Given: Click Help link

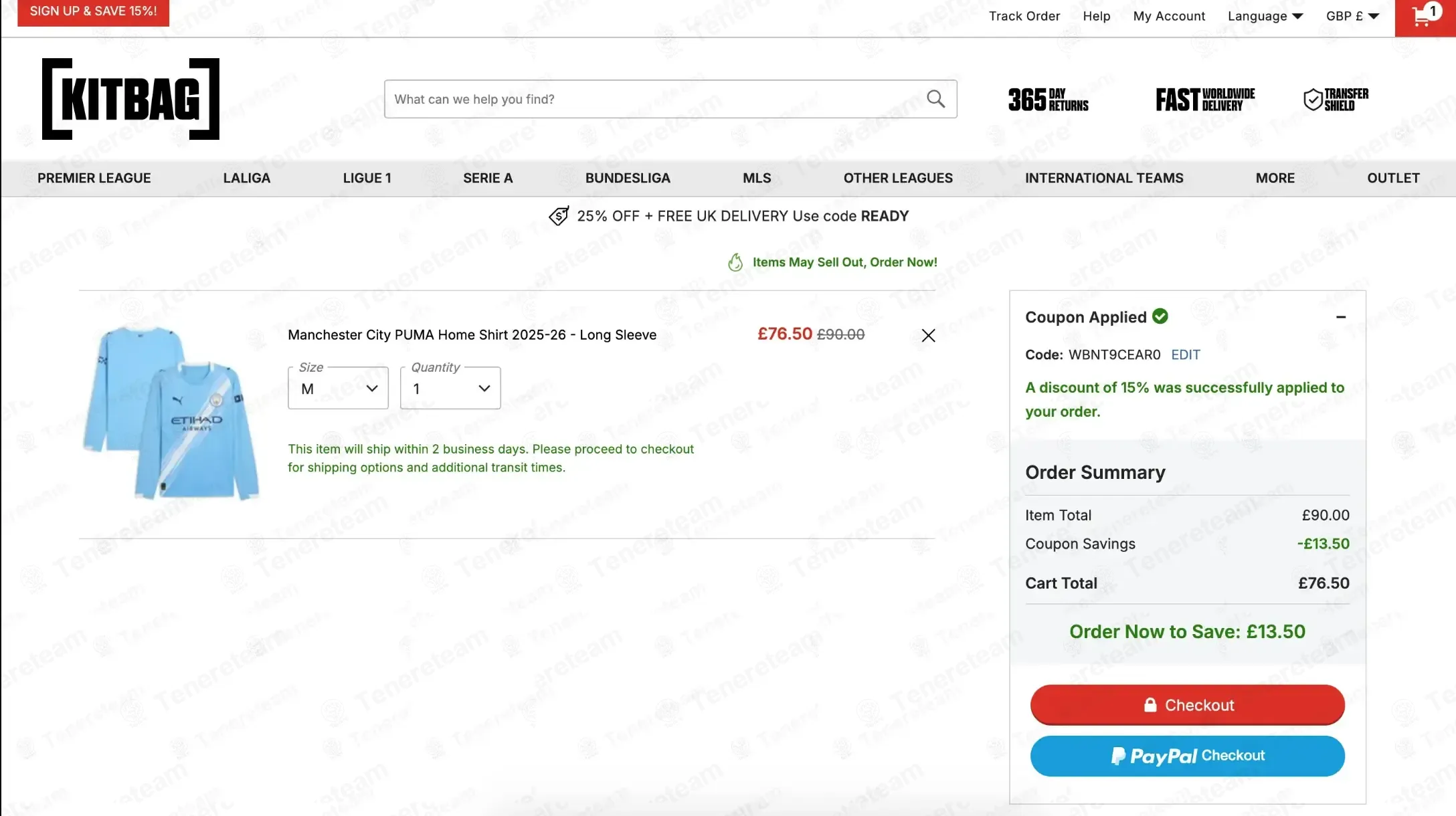Looking at the screenshot, I should 1097,16.
